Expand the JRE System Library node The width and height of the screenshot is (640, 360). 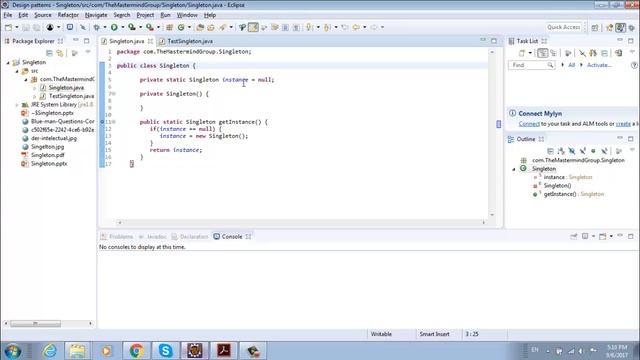(17, 105)
